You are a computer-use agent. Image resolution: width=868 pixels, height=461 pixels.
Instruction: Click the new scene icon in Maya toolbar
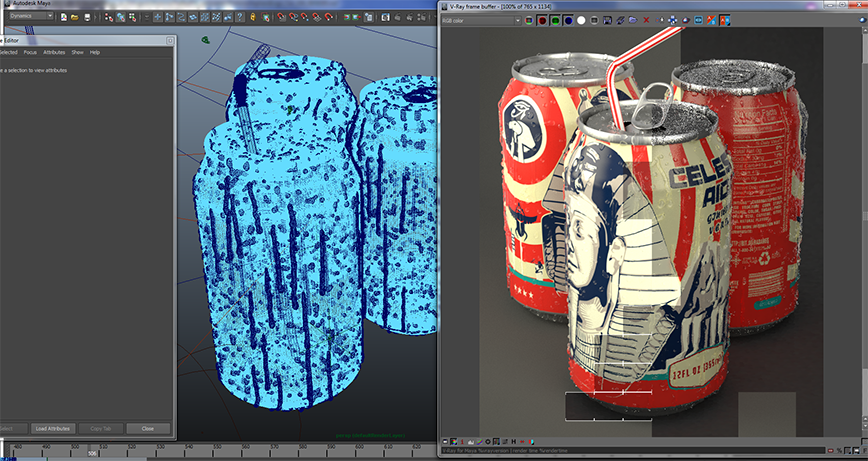[62, 16]
